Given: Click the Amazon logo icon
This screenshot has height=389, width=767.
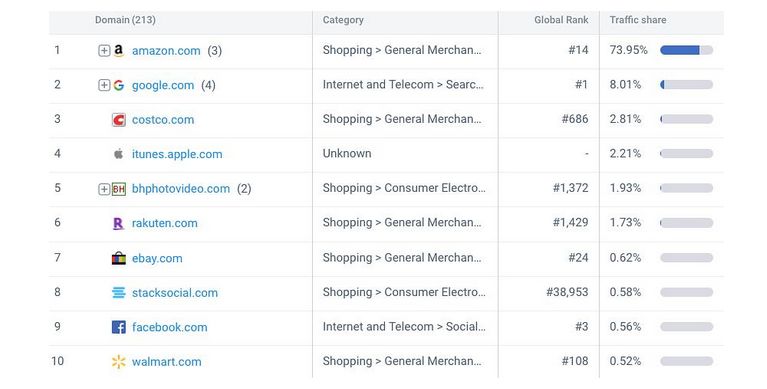Looking at the screenshot, I should 118,51.
